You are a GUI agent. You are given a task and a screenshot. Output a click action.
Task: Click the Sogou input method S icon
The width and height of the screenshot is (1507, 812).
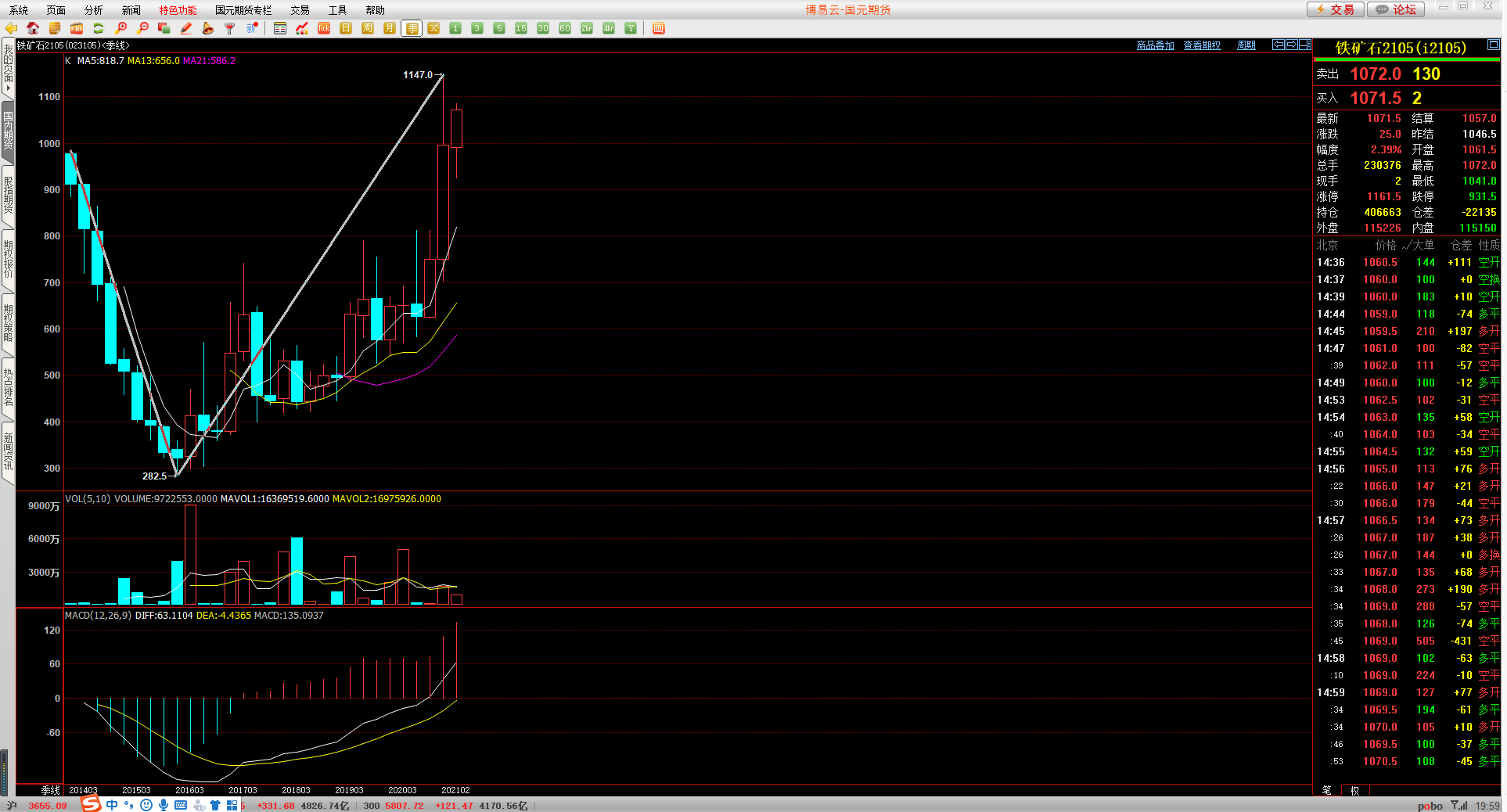click(91, 804)
